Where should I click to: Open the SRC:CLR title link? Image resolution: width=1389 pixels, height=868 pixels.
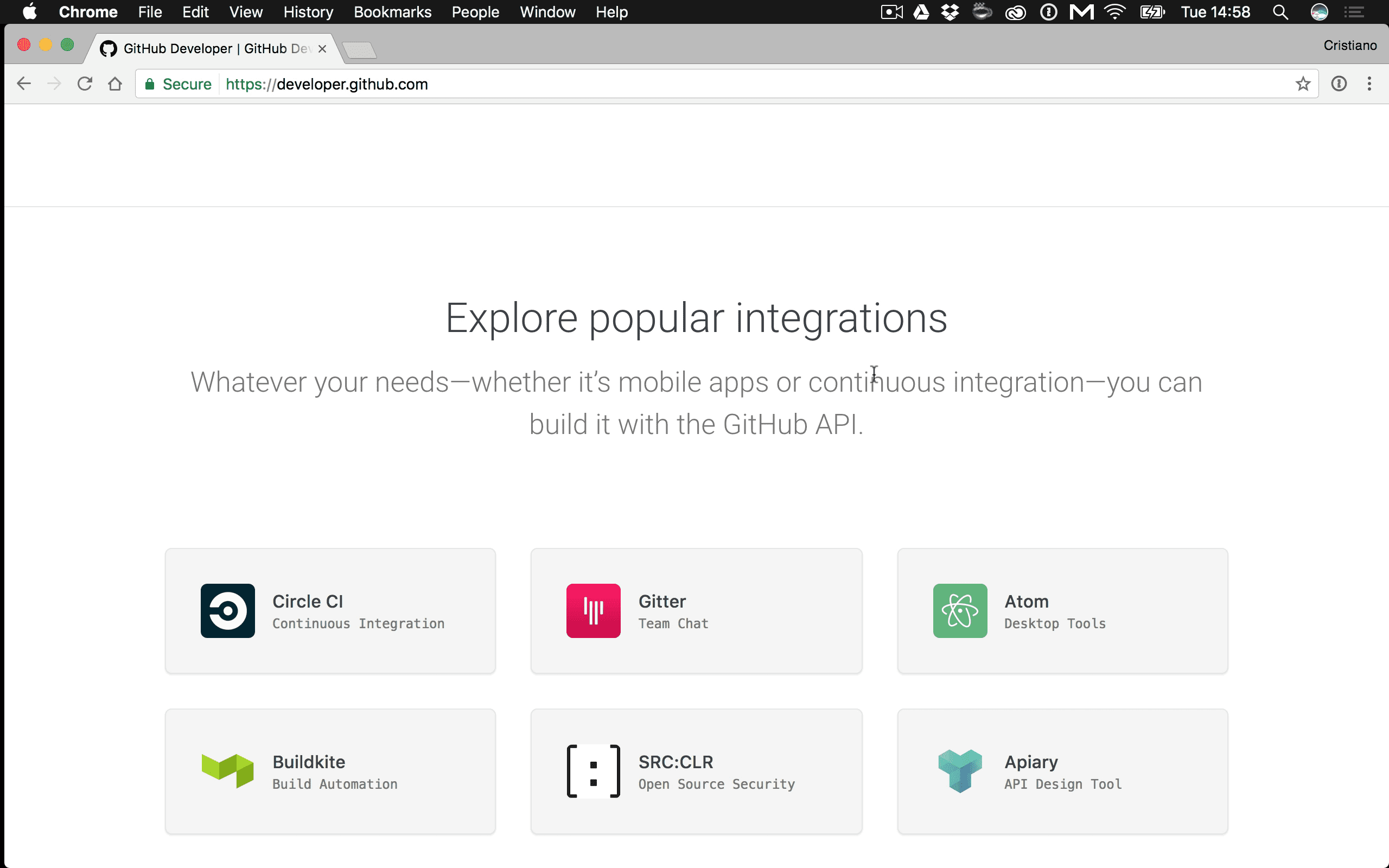click(676, 762)
